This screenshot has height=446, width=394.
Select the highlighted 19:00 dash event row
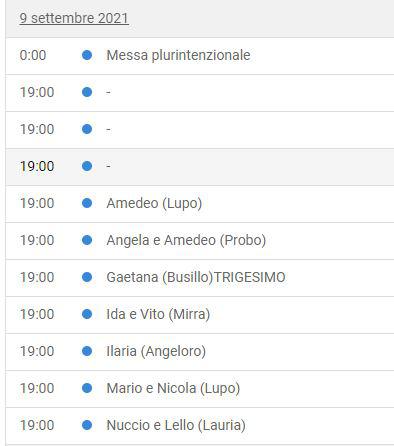pos(200,167)
